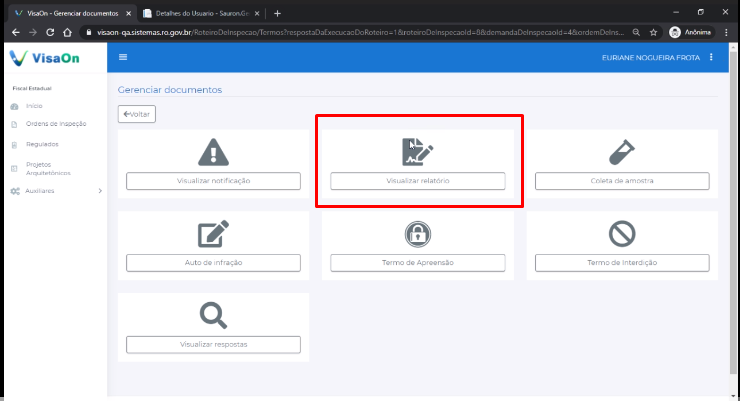Click Auto de infração button

click(213, 262)
